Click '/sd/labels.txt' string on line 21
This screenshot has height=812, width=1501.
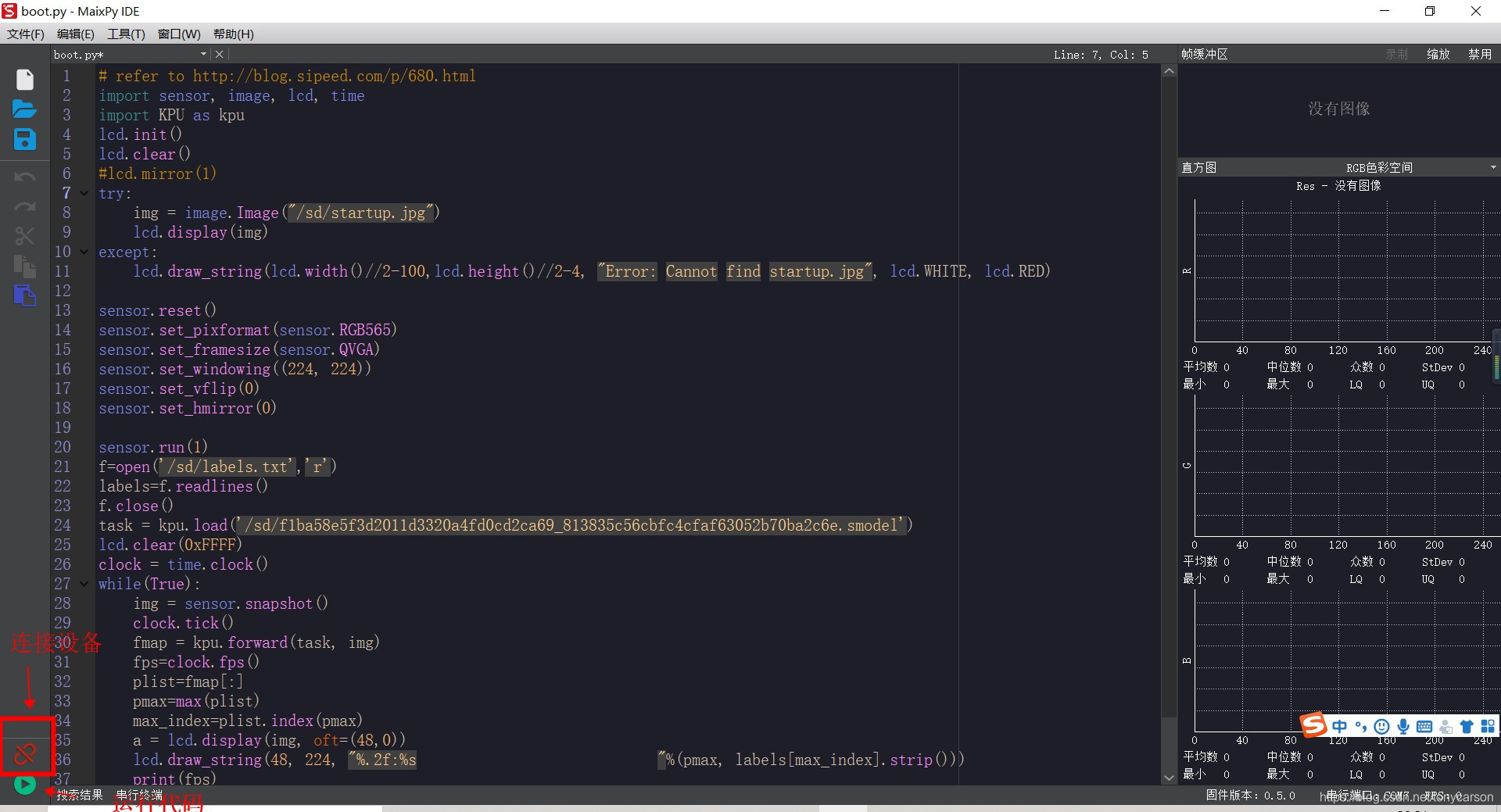coord(227,467)
